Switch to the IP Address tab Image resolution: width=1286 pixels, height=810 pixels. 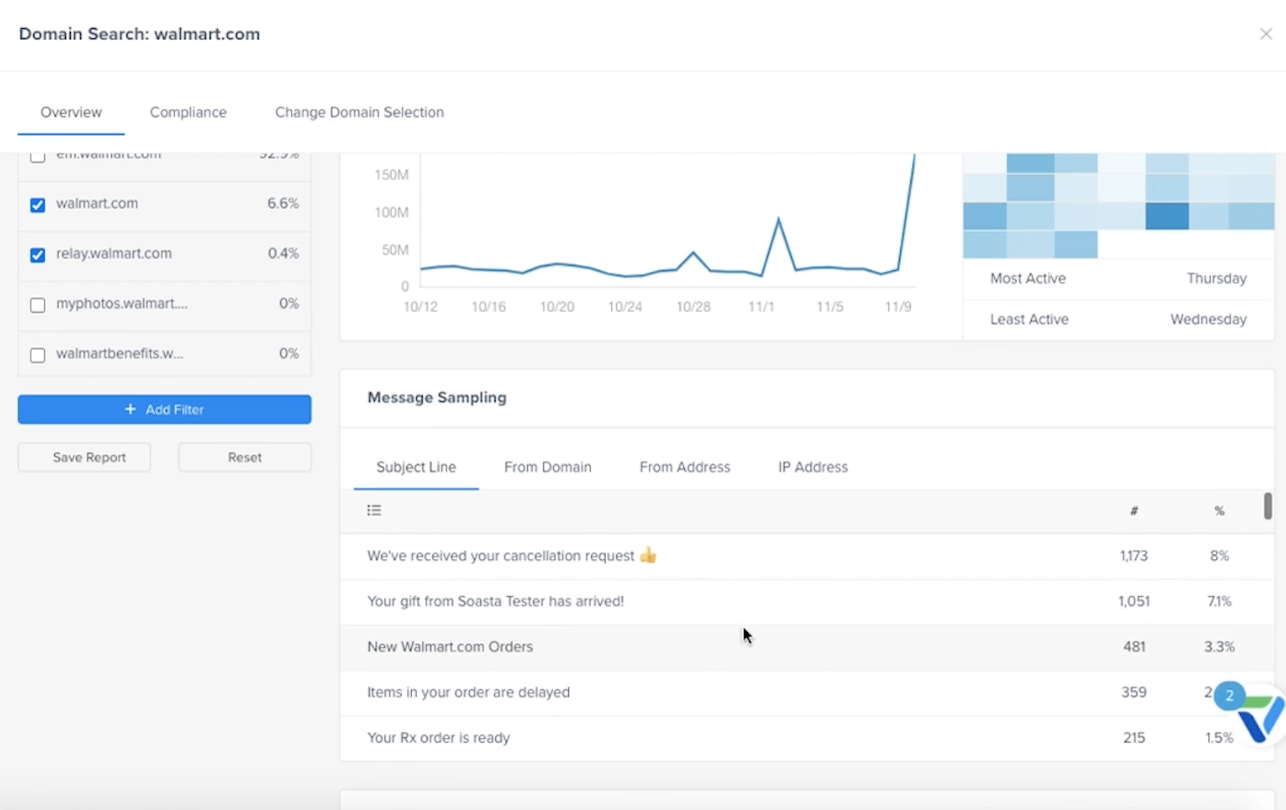click(813, 467)
